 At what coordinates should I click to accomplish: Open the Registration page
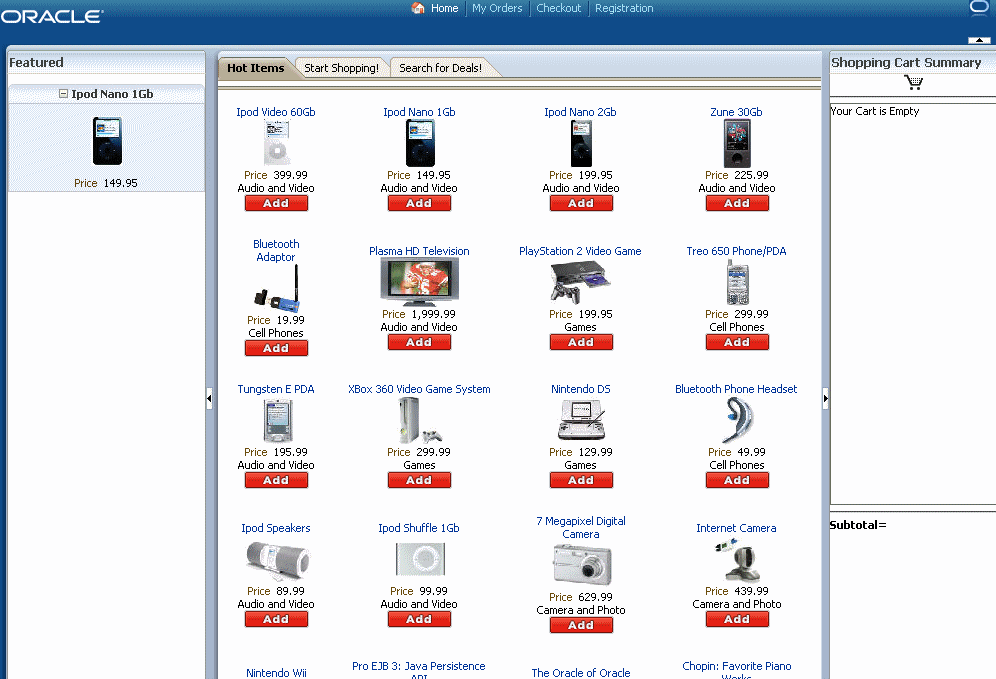(624, 8)
